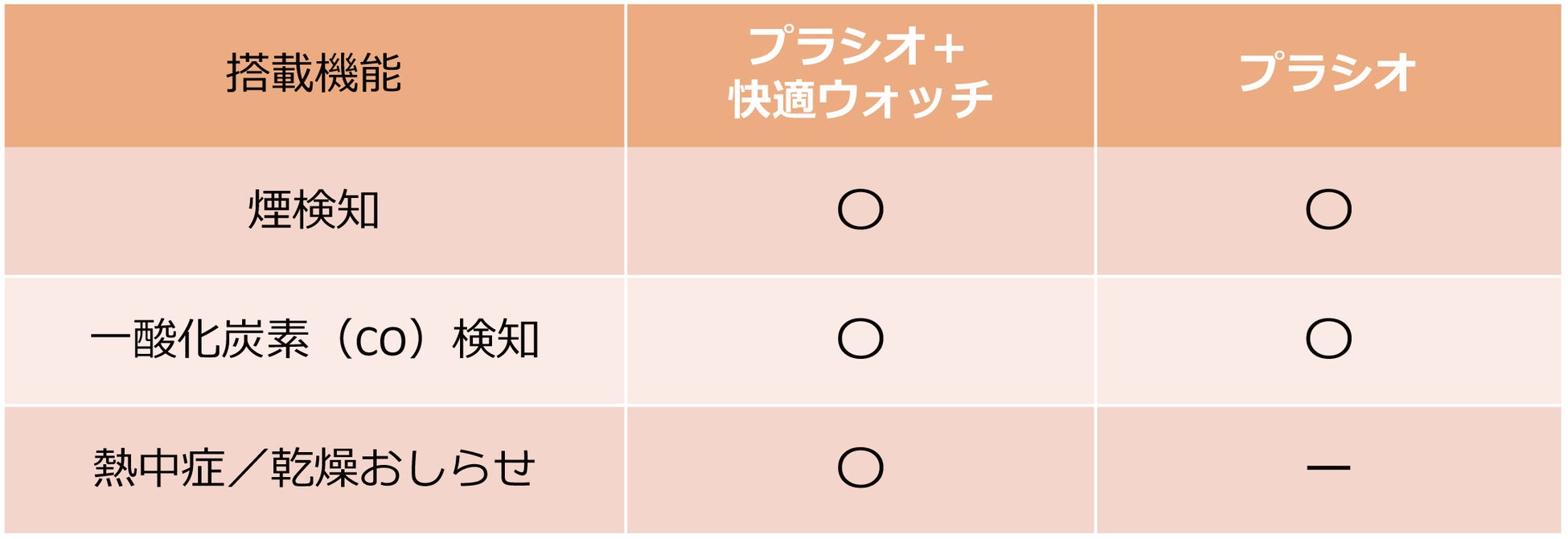Screen dimensions: 1568x539
Task: Select the 一酸化炭素 circle under プラシオ+快適ウォッチ
Action: (860, 339)
